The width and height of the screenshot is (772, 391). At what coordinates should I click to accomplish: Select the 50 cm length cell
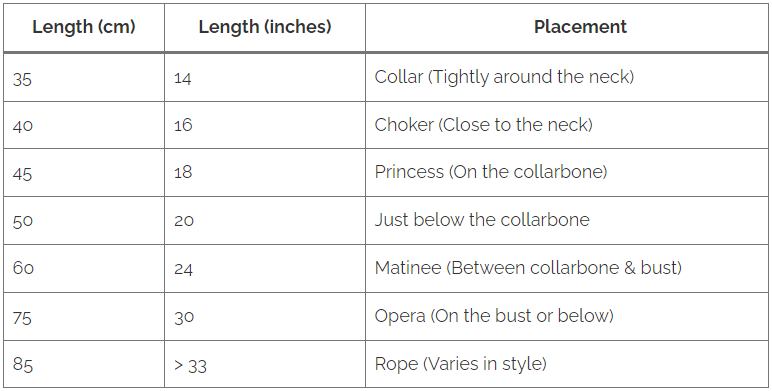click(x=84, y=221)
